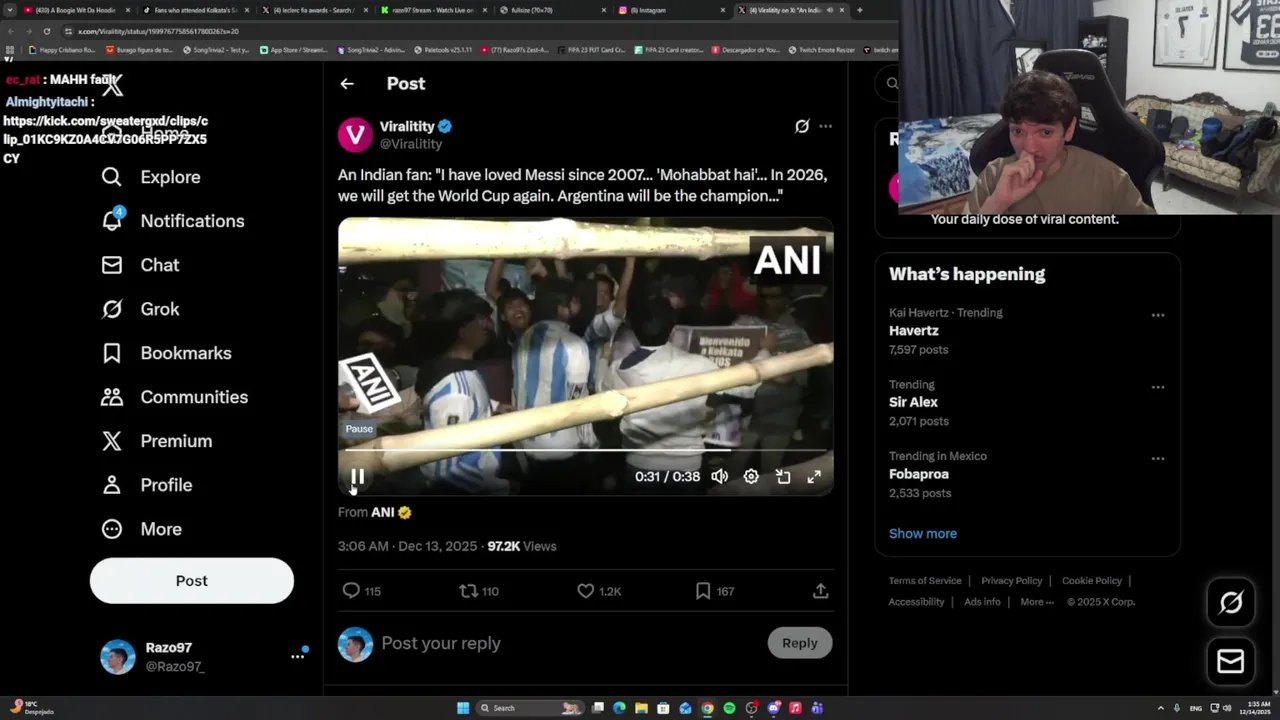Screen dimensions: 1280x720
Task: Open Grok in the sidebar
Action: pyautogui.click(x=140, y=309)
